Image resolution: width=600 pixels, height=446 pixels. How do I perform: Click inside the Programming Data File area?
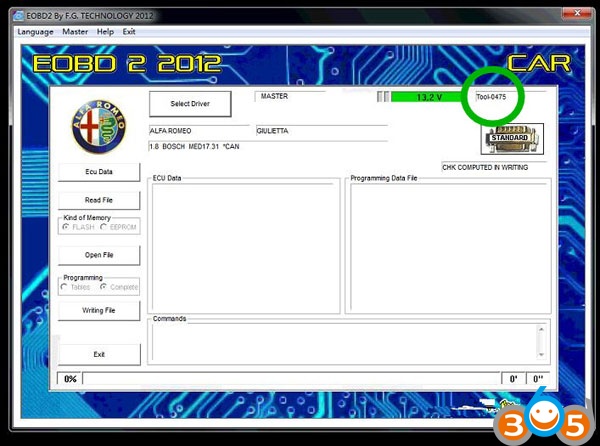pyautogui.click(x=448, y=247)
